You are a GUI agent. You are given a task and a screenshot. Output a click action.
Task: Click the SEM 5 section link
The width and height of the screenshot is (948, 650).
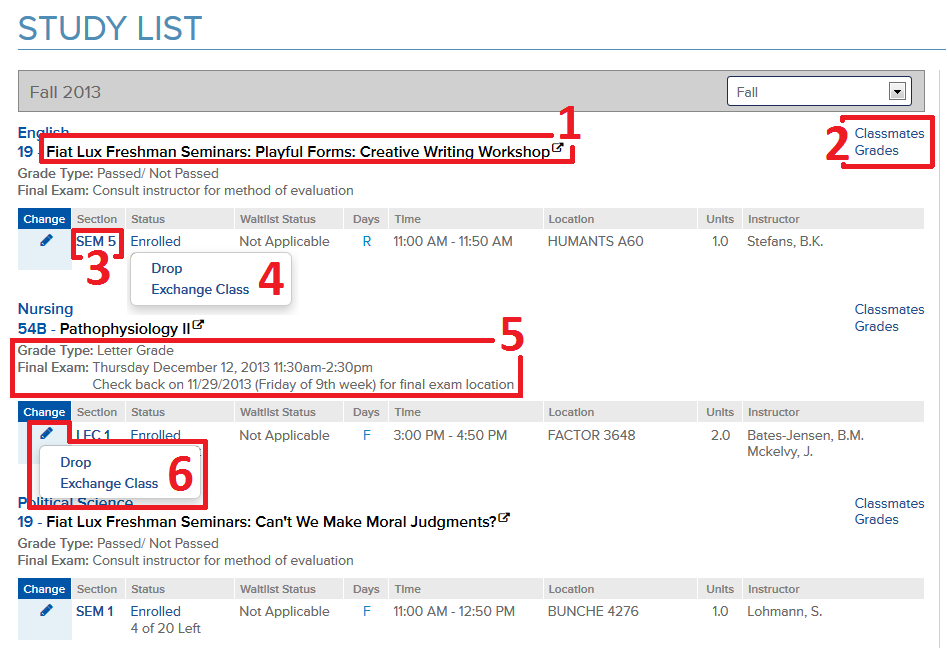(96, 241)
